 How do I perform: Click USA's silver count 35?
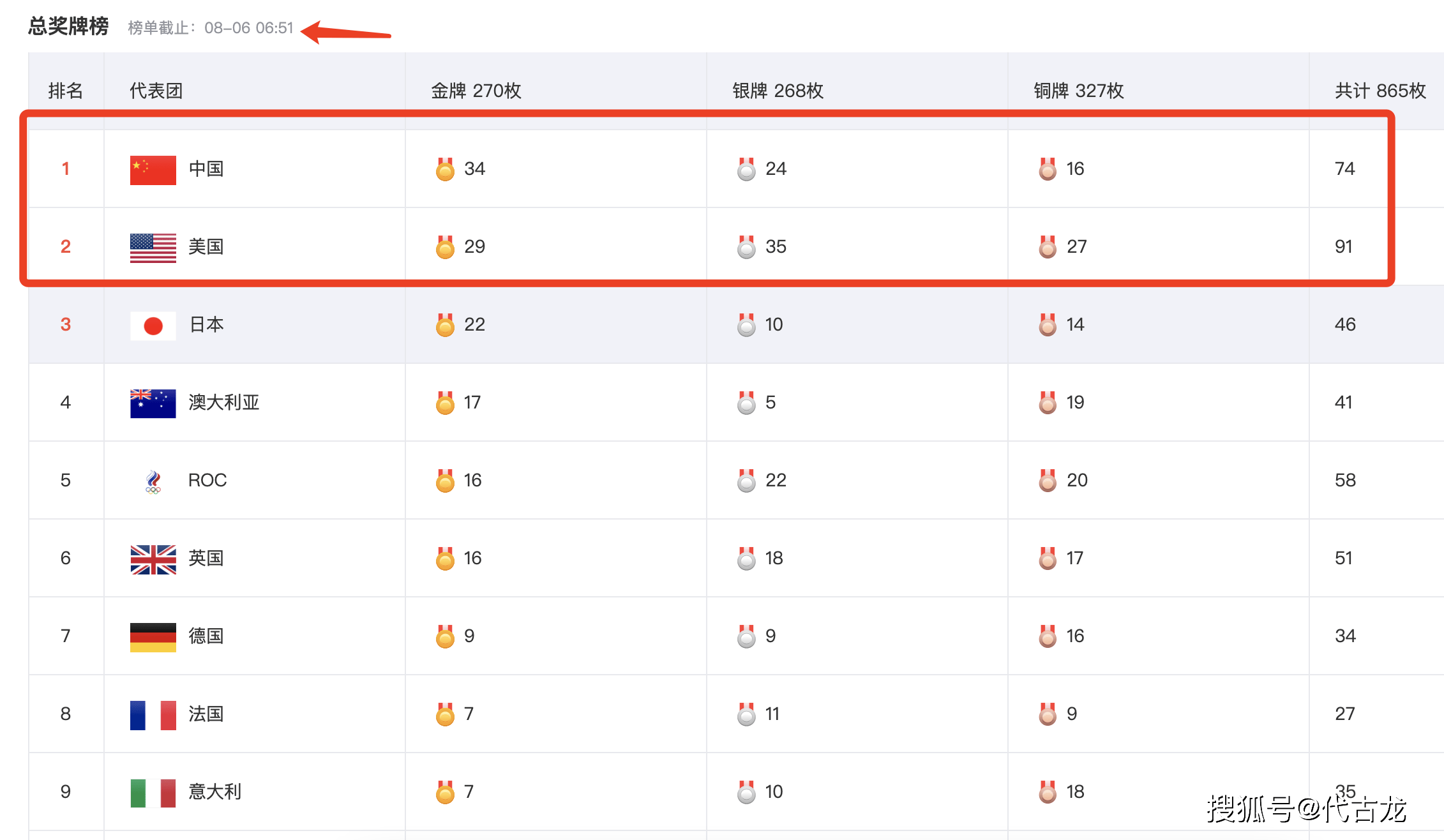(776, 246)
